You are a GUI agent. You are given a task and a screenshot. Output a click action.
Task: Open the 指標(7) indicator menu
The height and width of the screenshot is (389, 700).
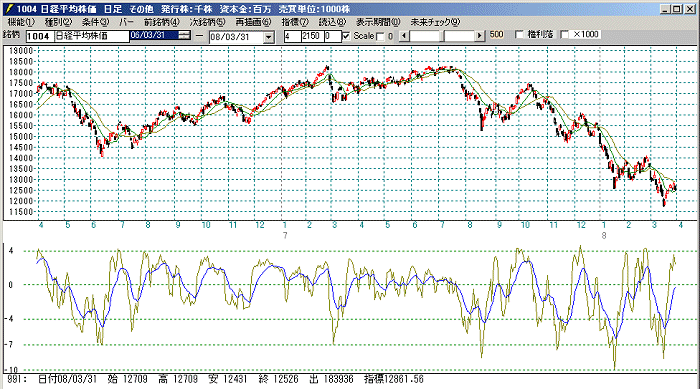tap(295, 22)
